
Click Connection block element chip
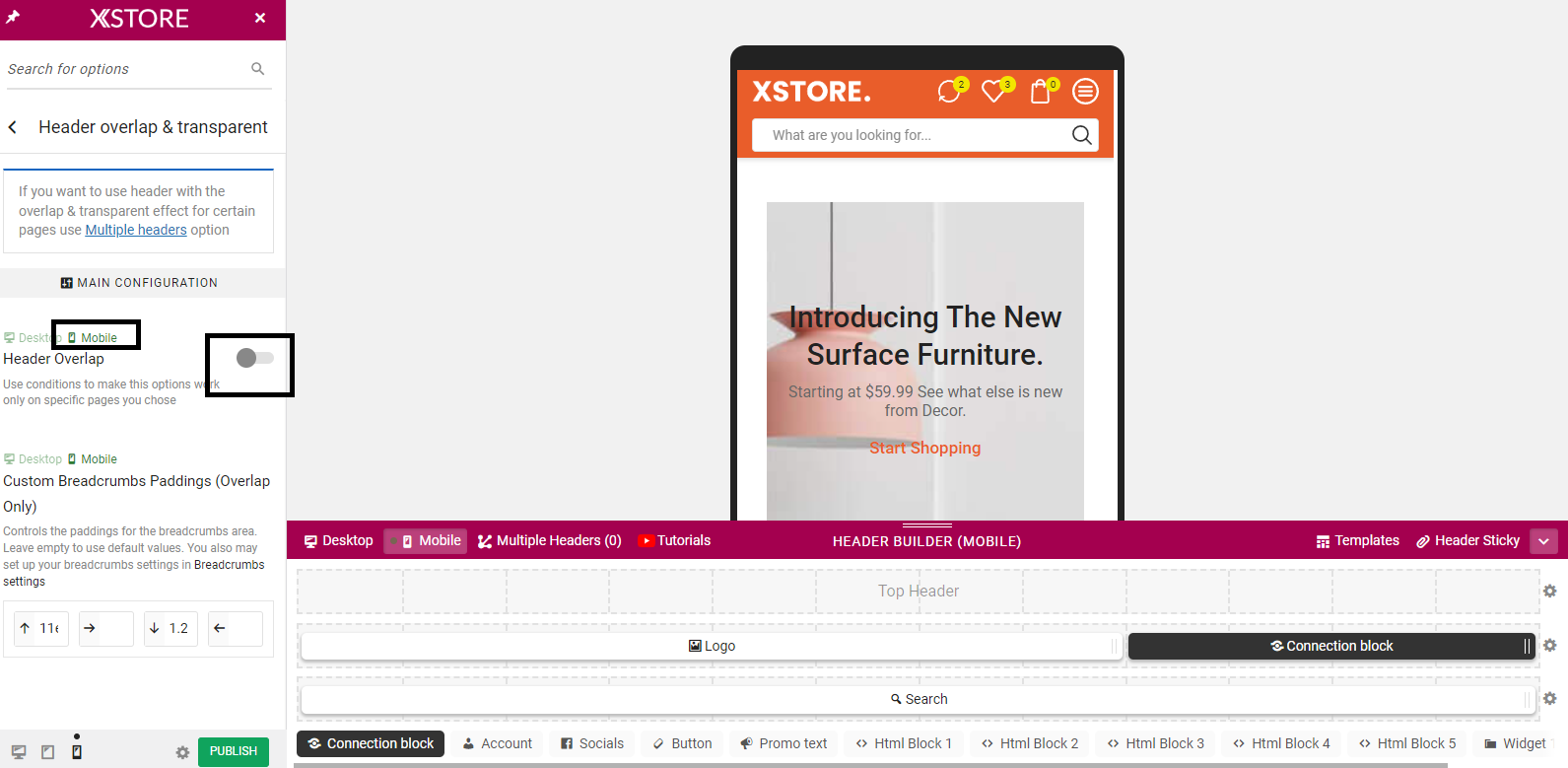coord(371,743)
